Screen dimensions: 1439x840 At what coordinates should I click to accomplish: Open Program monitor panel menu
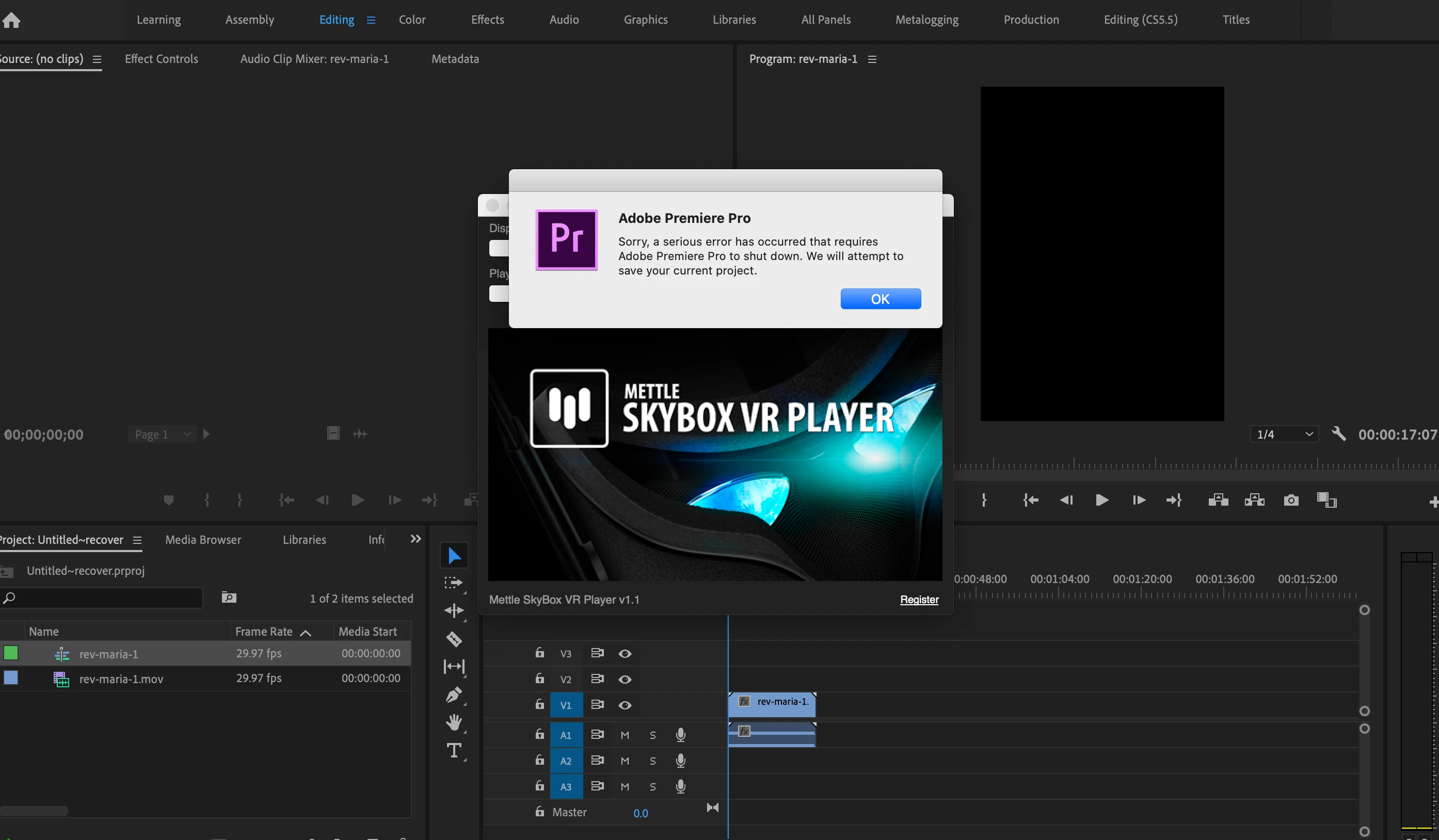tap(872, 59)
